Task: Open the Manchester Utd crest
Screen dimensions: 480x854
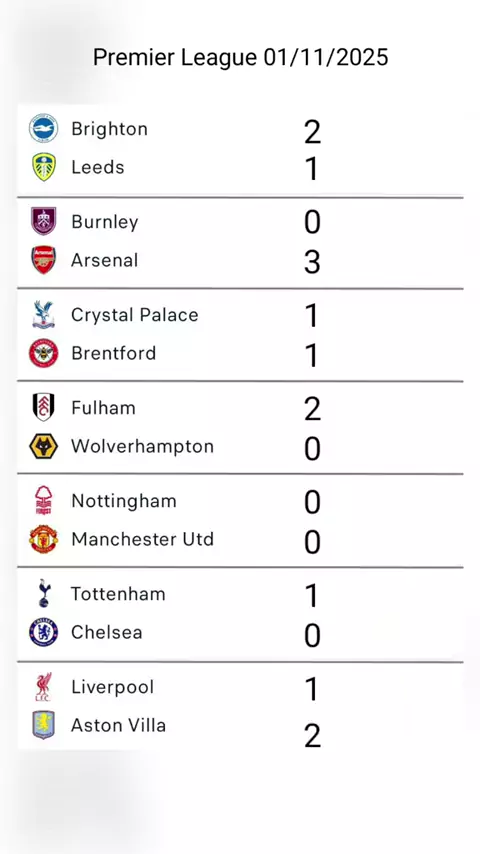Action: pos(44,539)
